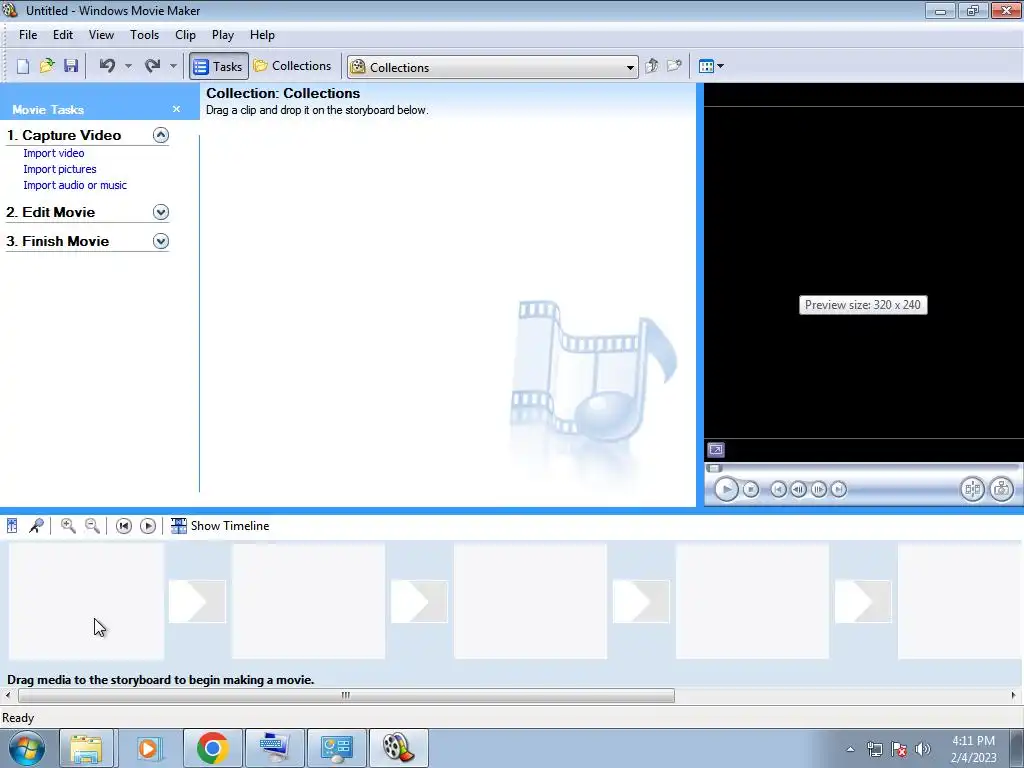
Task: Click the preview seek bar slider
Action: tap(714, 468)
